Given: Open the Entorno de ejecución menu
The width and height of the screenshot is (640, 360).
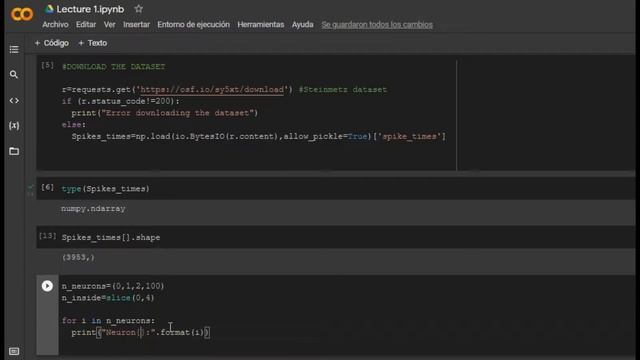Looking at the screenshot, I should (x=193, y=24).
